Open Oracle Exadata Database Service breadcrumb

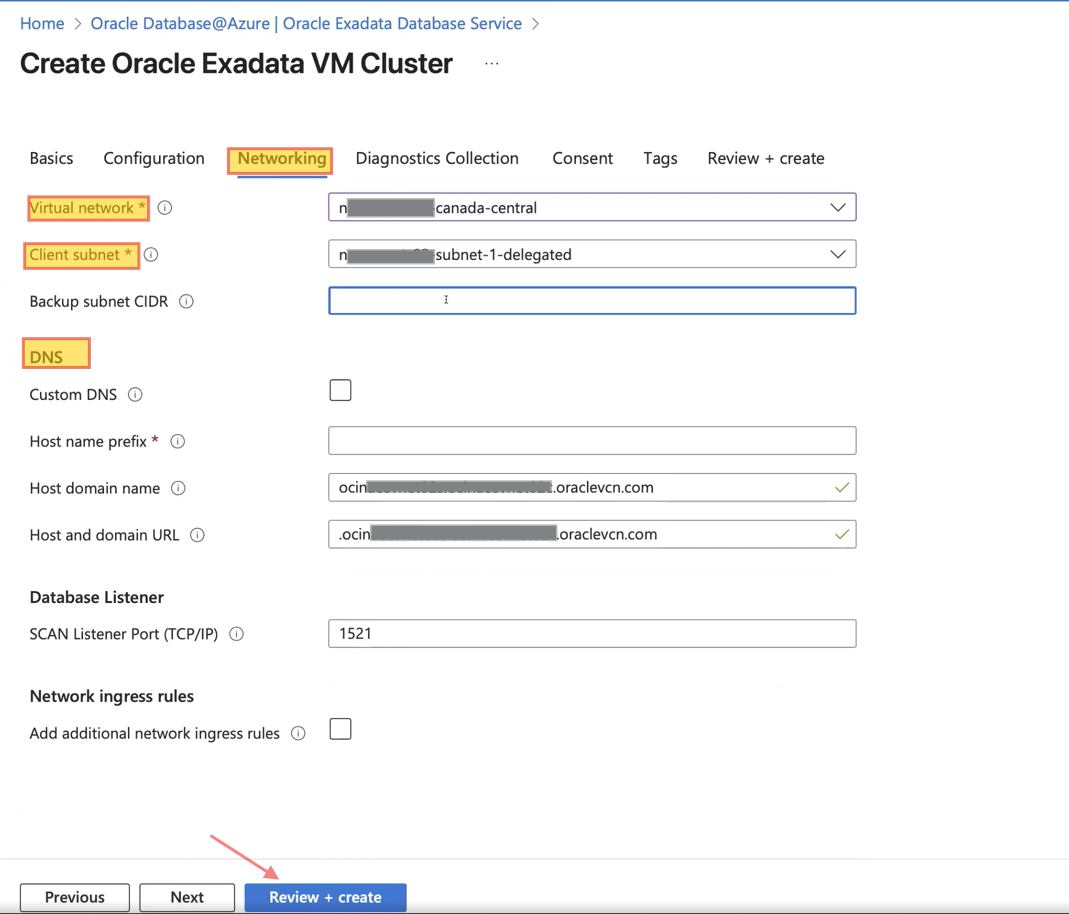pos(306,23)
